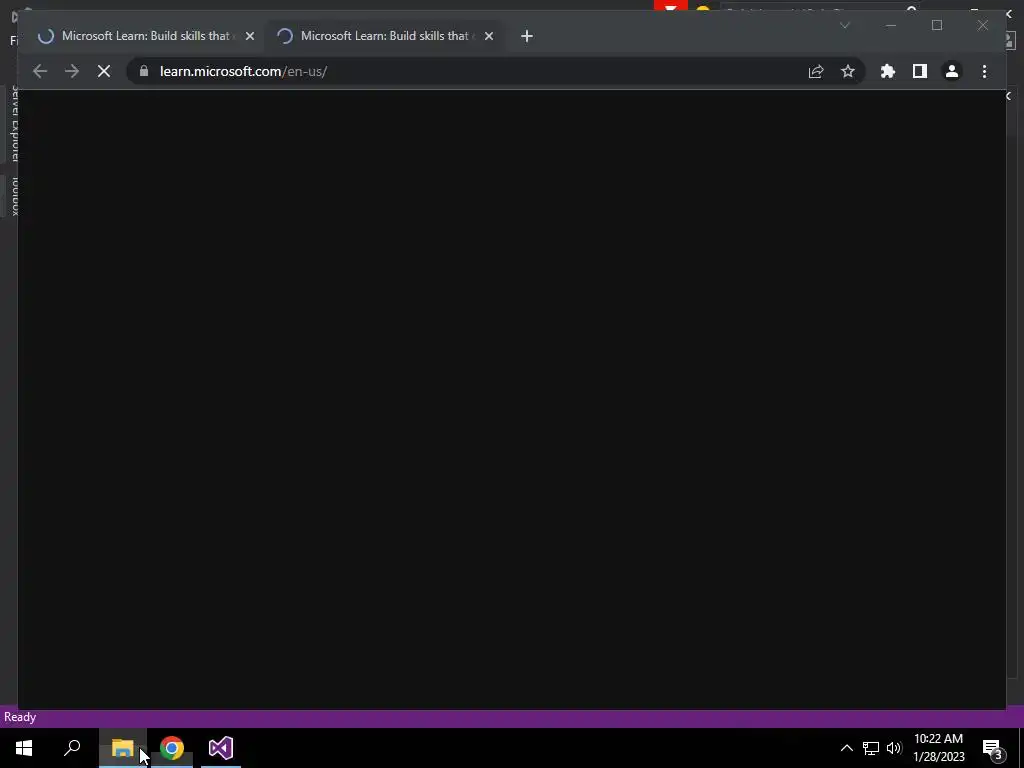
Task: Show hidden system tray icons
Action: 846,748
